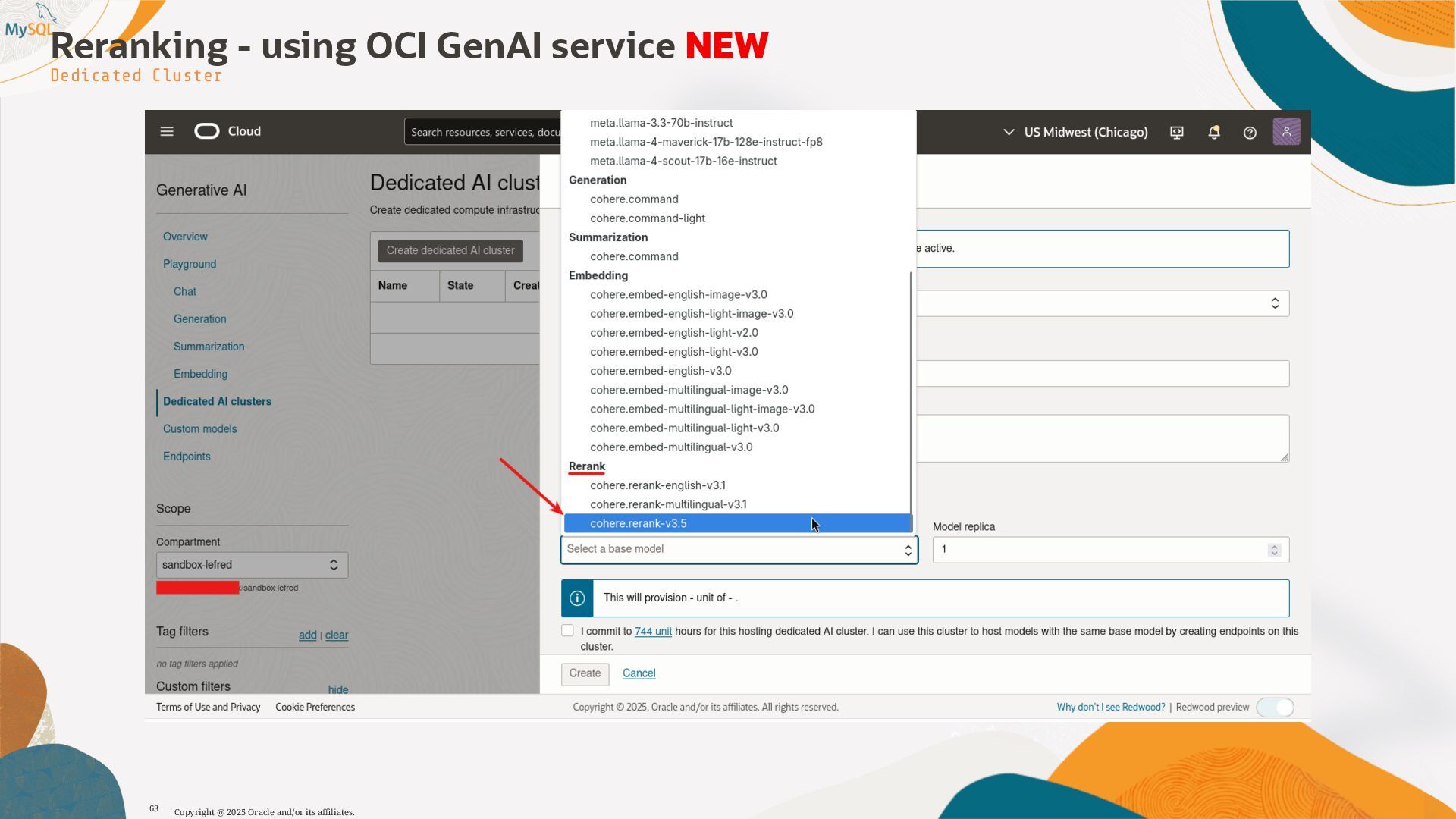
Task: Select cohere.rerank-v3.5 from the list
Action: click(639, 524)
